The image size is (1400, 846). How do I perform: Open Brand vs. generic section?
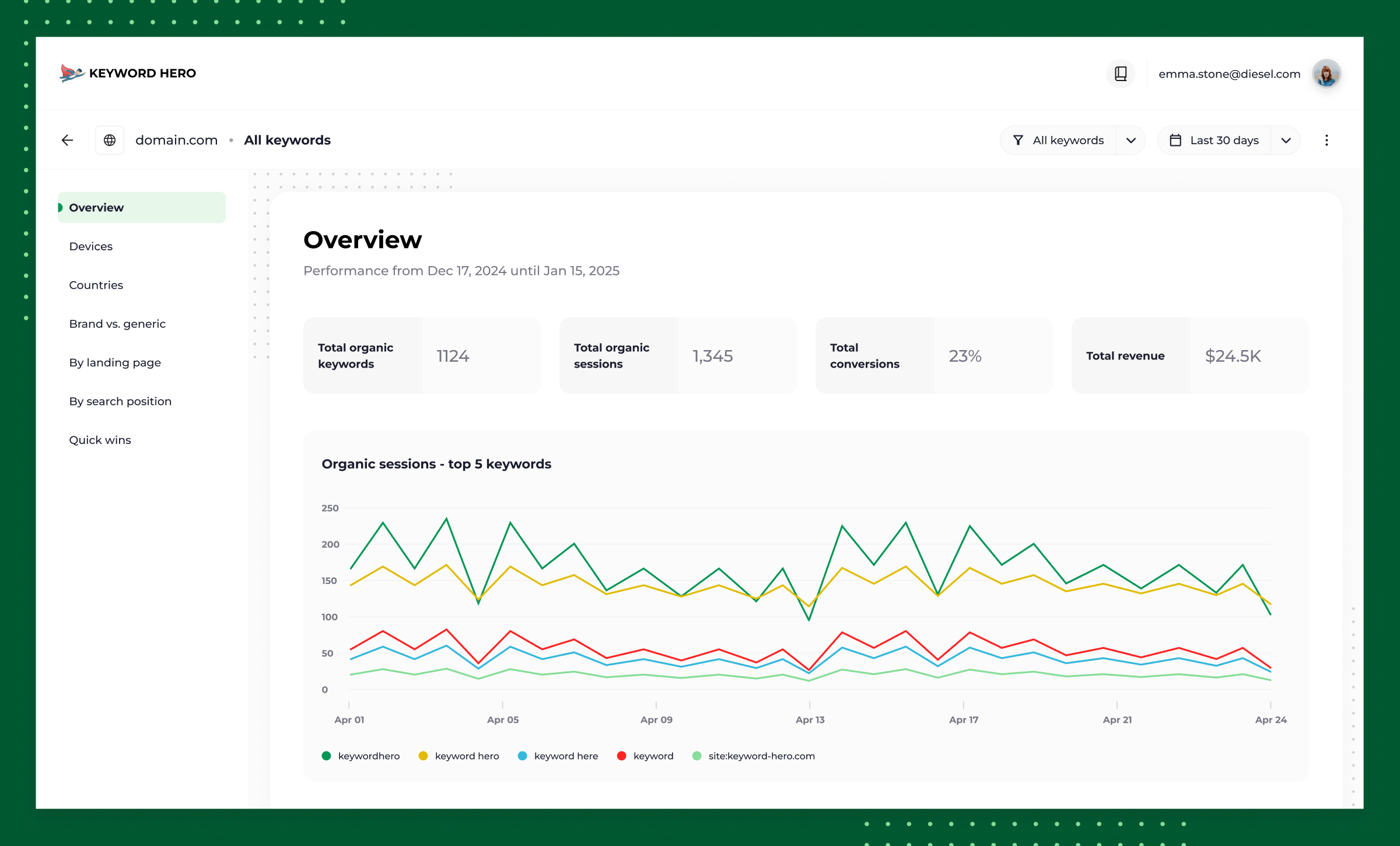point(117,324)
